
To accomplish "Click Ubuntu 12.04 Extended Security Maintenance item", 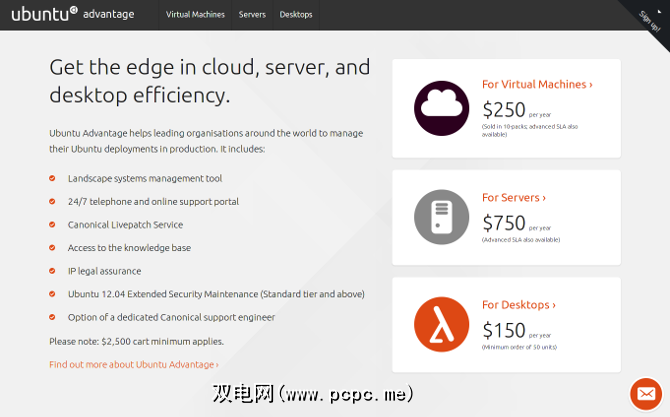I will pos(216,294).
